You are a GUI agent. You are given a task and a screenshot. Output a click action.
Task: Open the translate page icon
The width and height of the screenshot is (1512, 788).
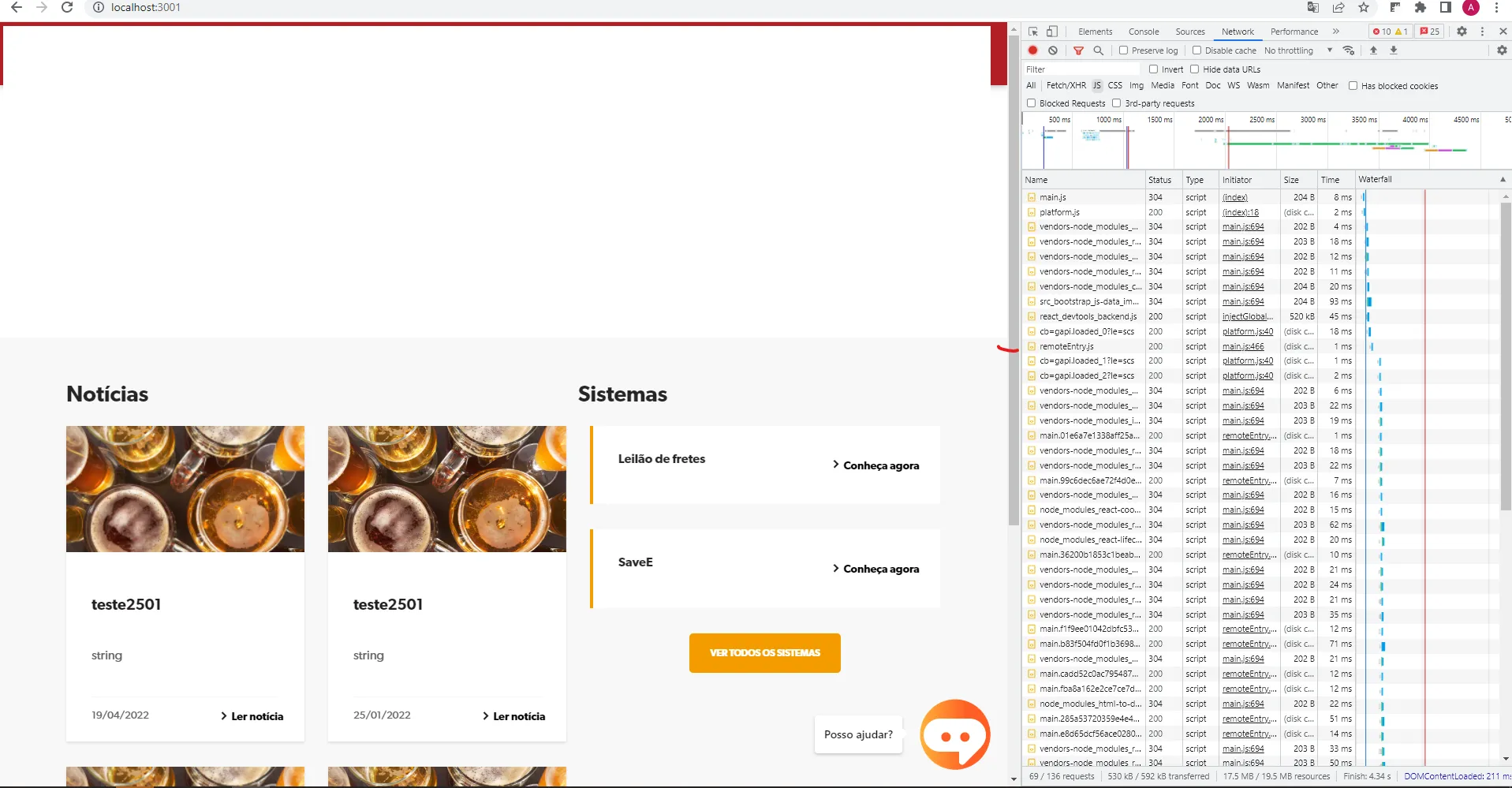1313,7
